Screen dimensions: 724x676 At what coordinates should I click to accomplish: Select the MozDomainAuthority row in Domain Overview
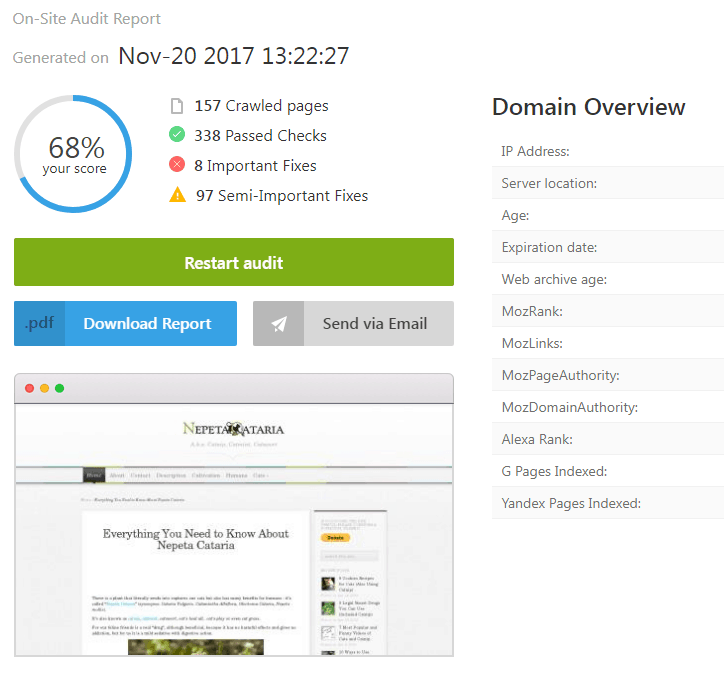[606, 407]
